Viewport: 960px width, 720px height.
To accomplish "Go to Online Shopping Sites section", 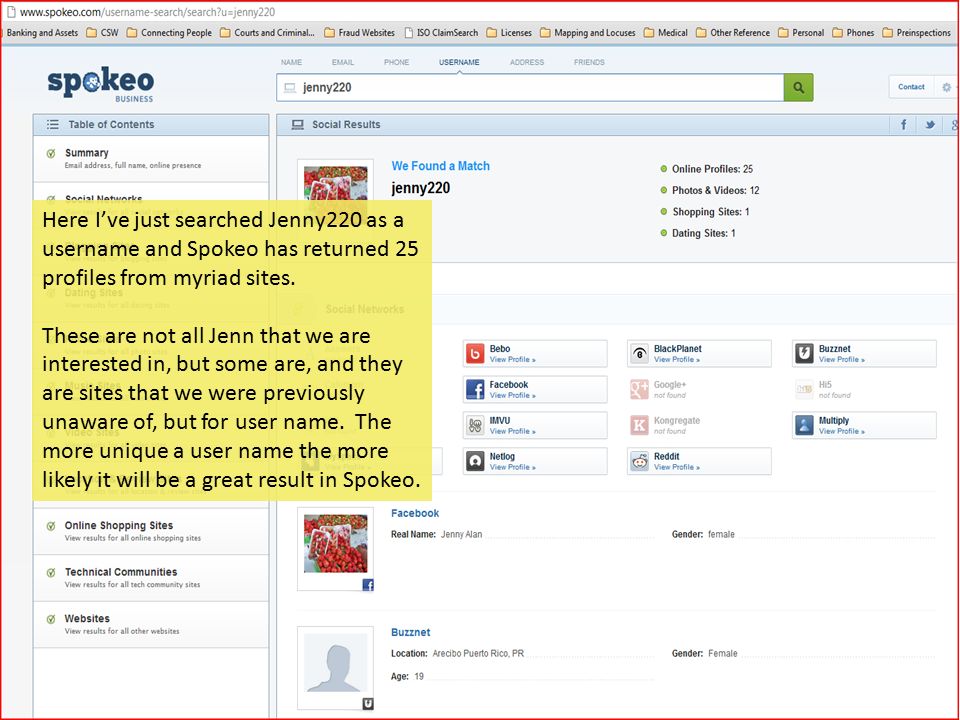I will click(151, 531).
